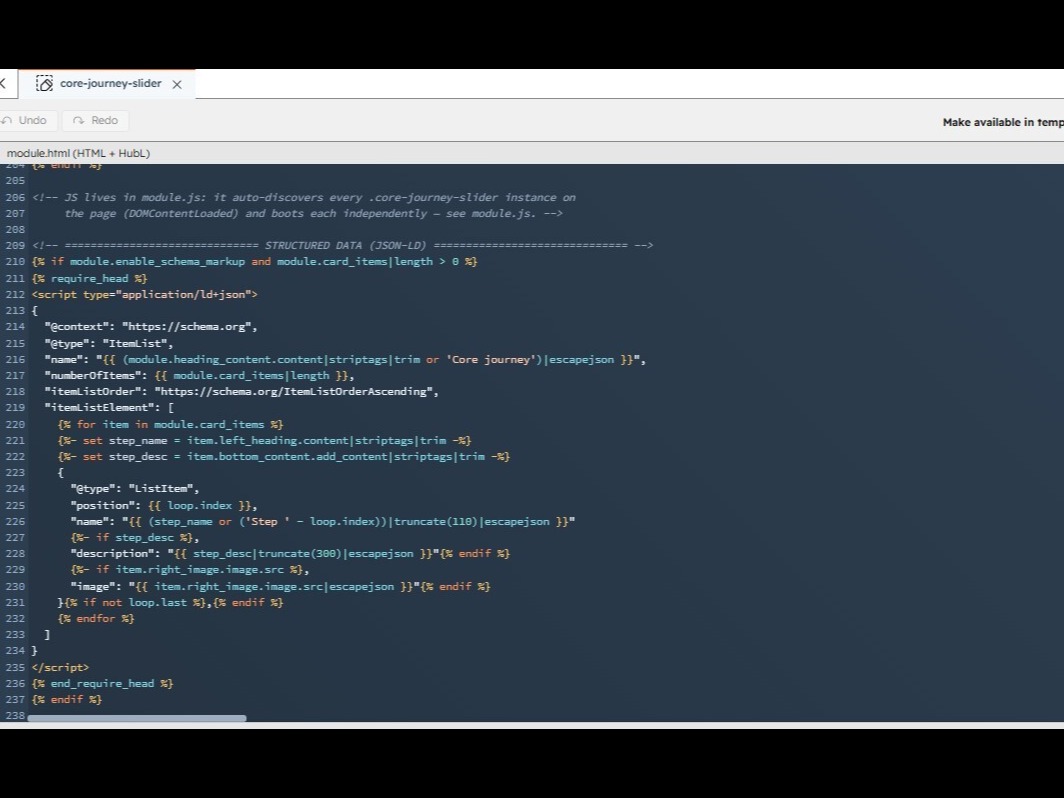The width and height of the screenshot is (1064, 798).
Task: Click line number 220 in the gutter
Action: click(x=15, y=424)
